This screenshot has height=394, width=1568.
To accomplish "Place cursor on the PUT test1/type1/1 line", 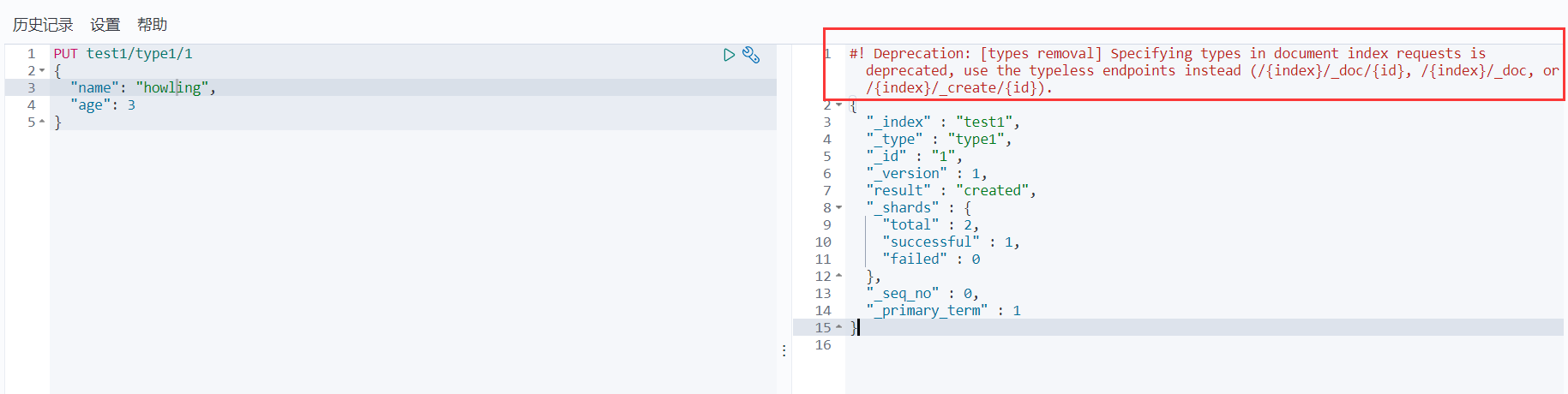I will point(123,54).
